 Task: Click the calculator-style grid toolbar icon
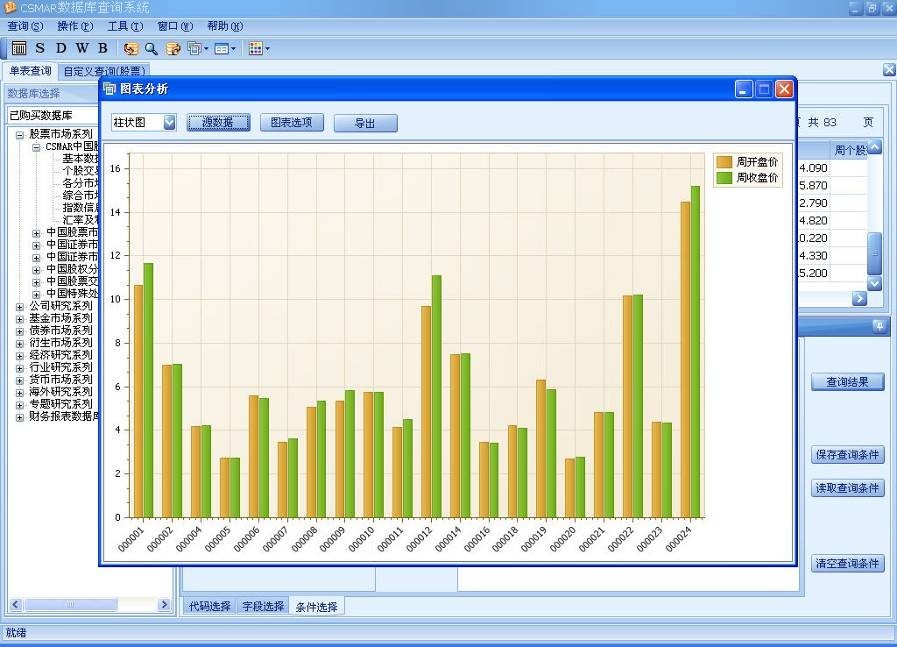[x=19, y=48]
